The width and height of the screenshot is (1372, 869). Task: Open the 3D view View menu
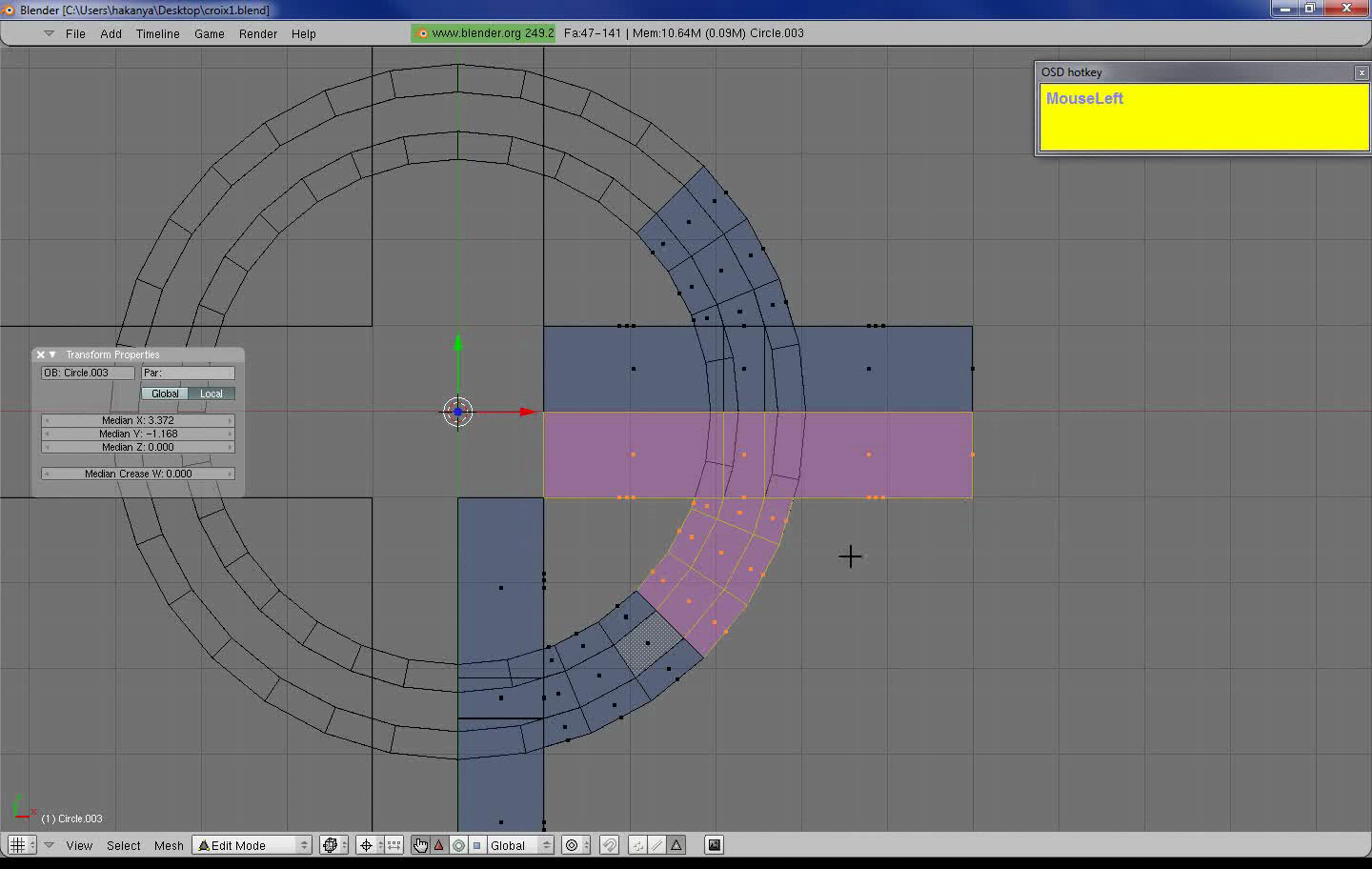point(79,845)
